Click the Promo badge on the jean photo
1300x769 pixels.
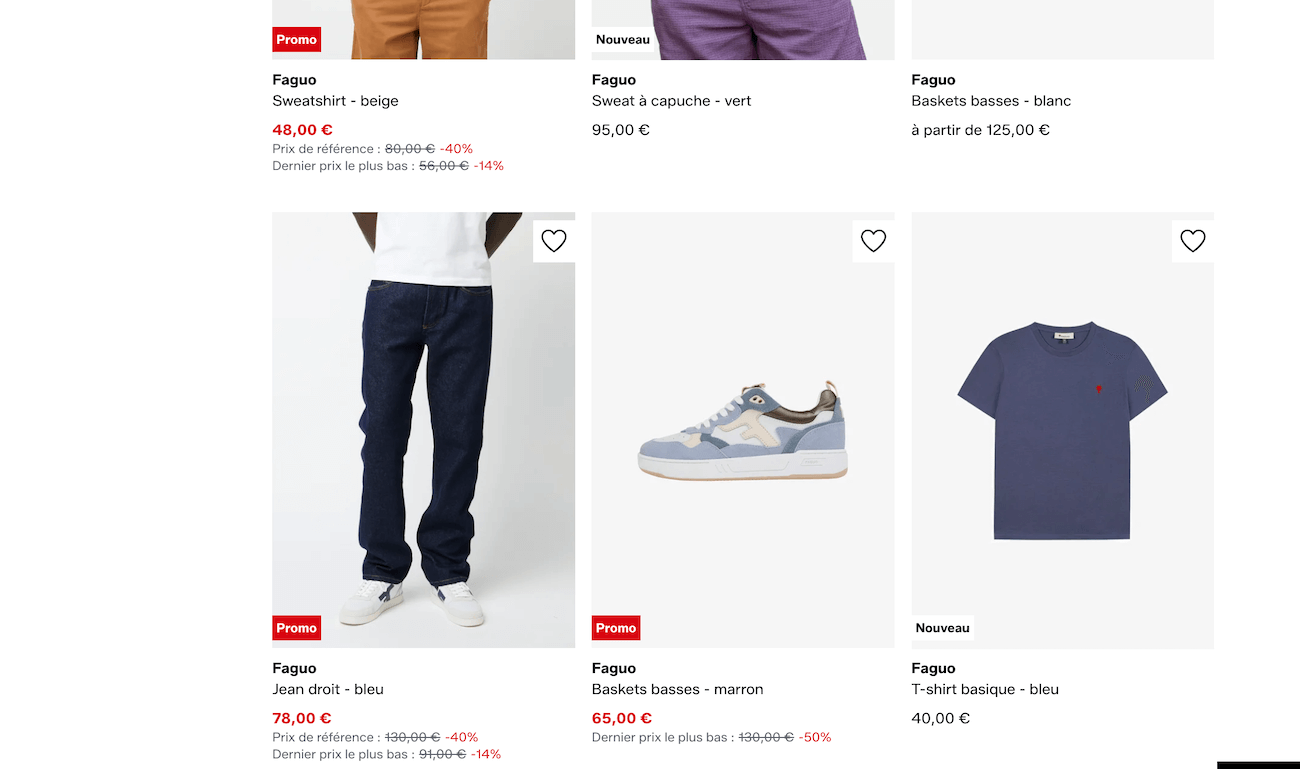coord(296,628)
